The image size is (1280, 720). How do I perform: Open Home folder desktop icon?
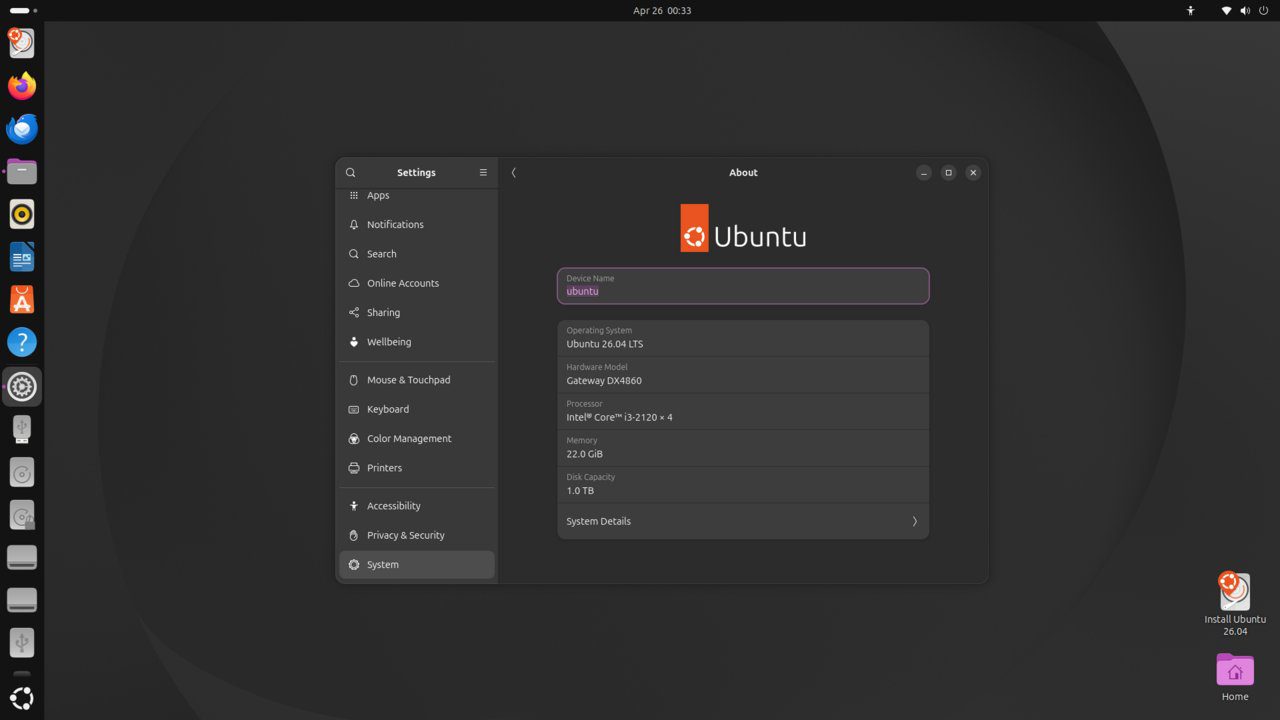[x=1235, y=677]
